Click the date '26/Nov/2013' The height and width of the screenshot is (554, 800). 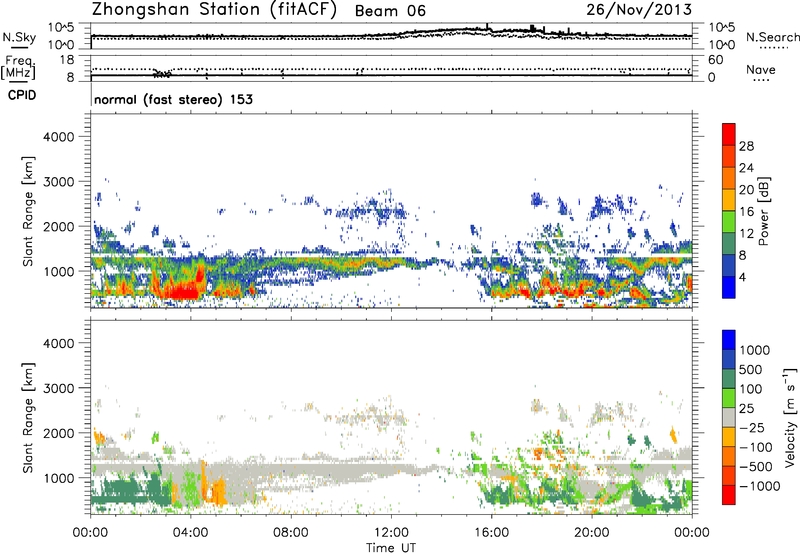coord(639,9)
